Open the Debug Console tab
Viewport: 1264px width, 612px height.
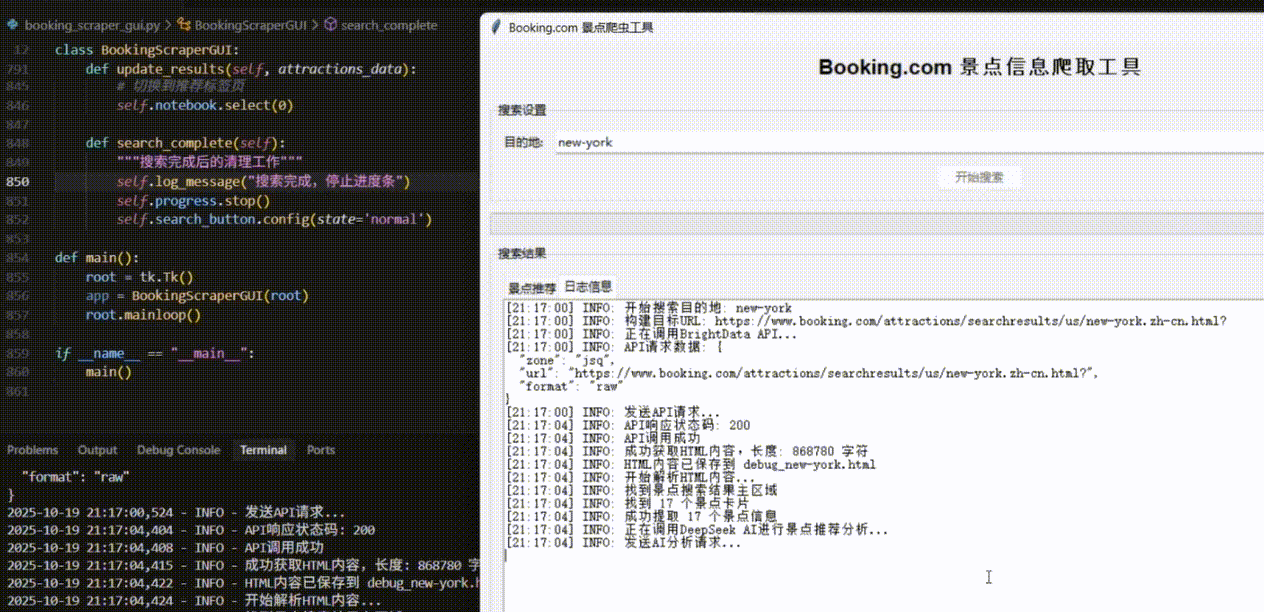[178, 450]
